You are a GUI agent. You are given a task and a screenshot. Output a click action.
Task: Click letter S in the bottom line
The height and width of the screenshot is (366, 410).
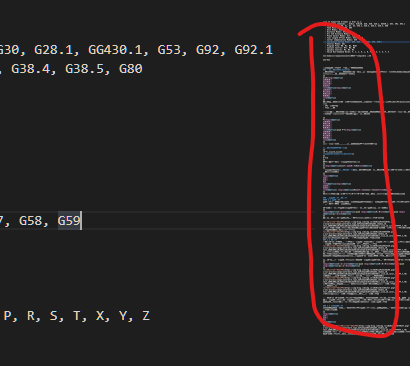click(53, 315)
